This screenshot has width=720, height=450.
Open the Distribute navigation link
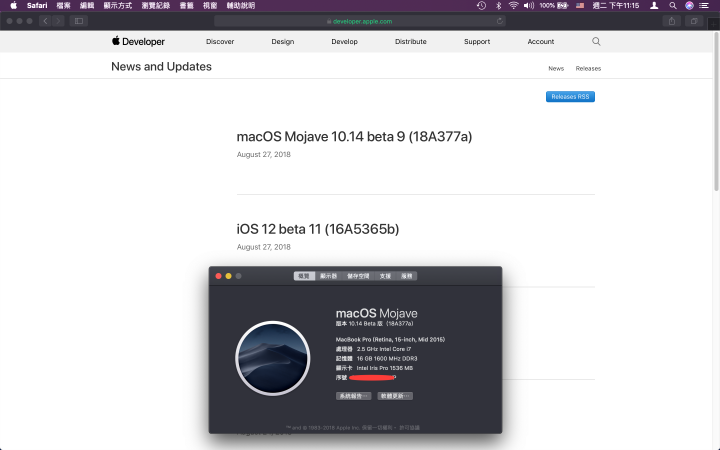pyautogui.click(x=411, y=41)
